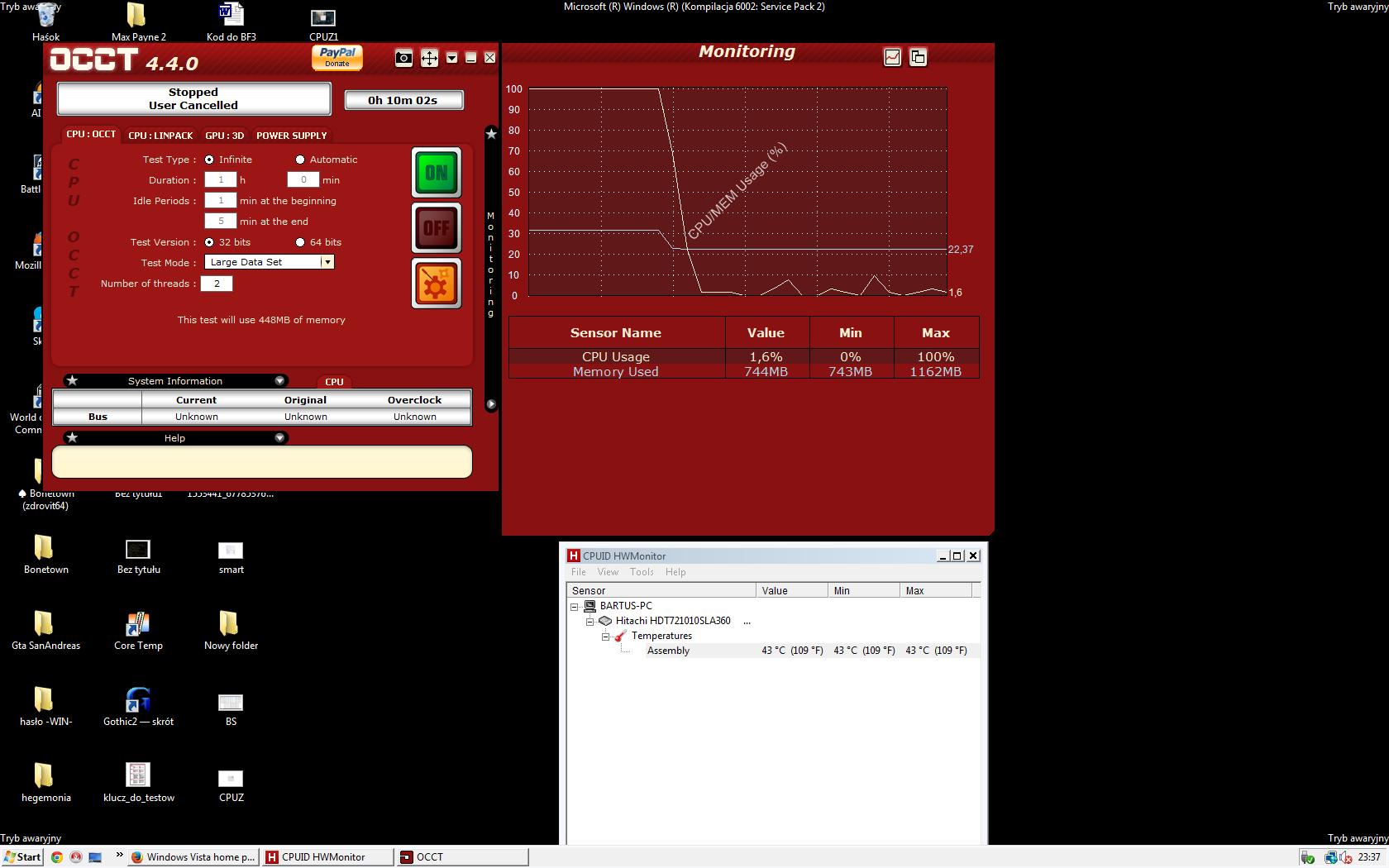Open the graph view icon in Monitoring

click(892, 57)
